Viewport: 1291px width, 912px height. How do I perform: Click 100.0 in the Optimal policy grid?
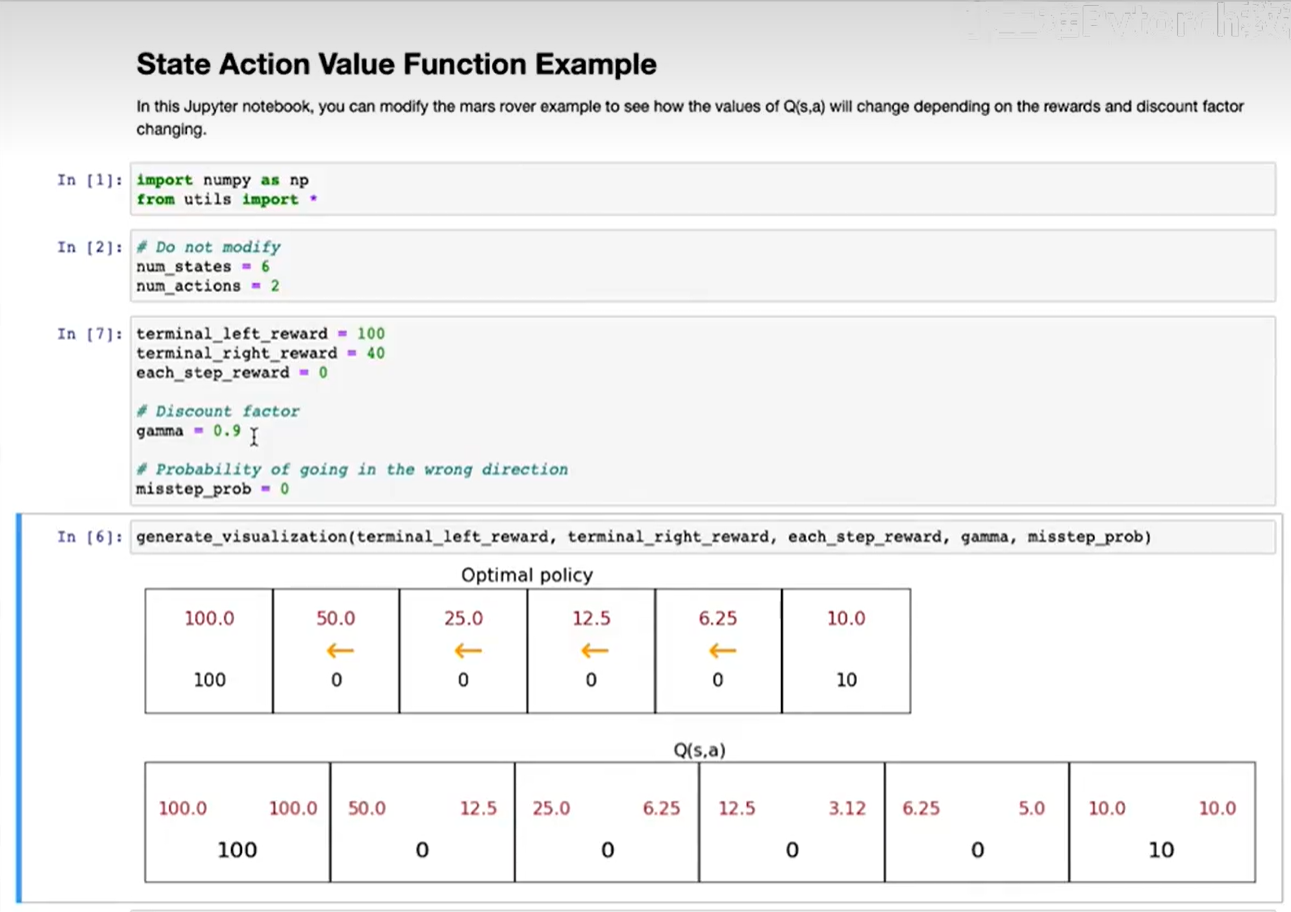pos(209,619)
